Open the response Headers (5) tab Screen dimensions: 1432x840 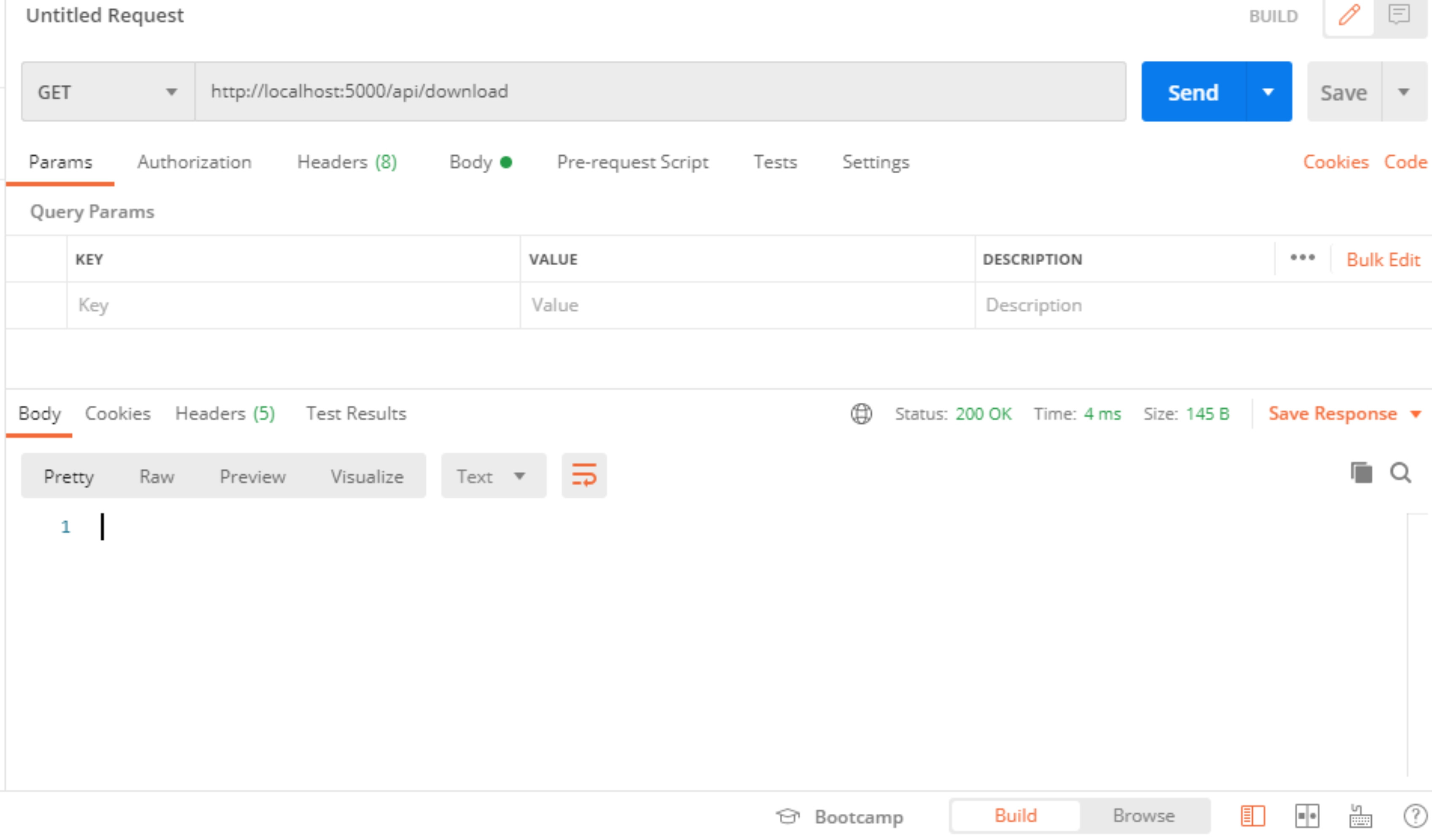(x=225, y=414)
